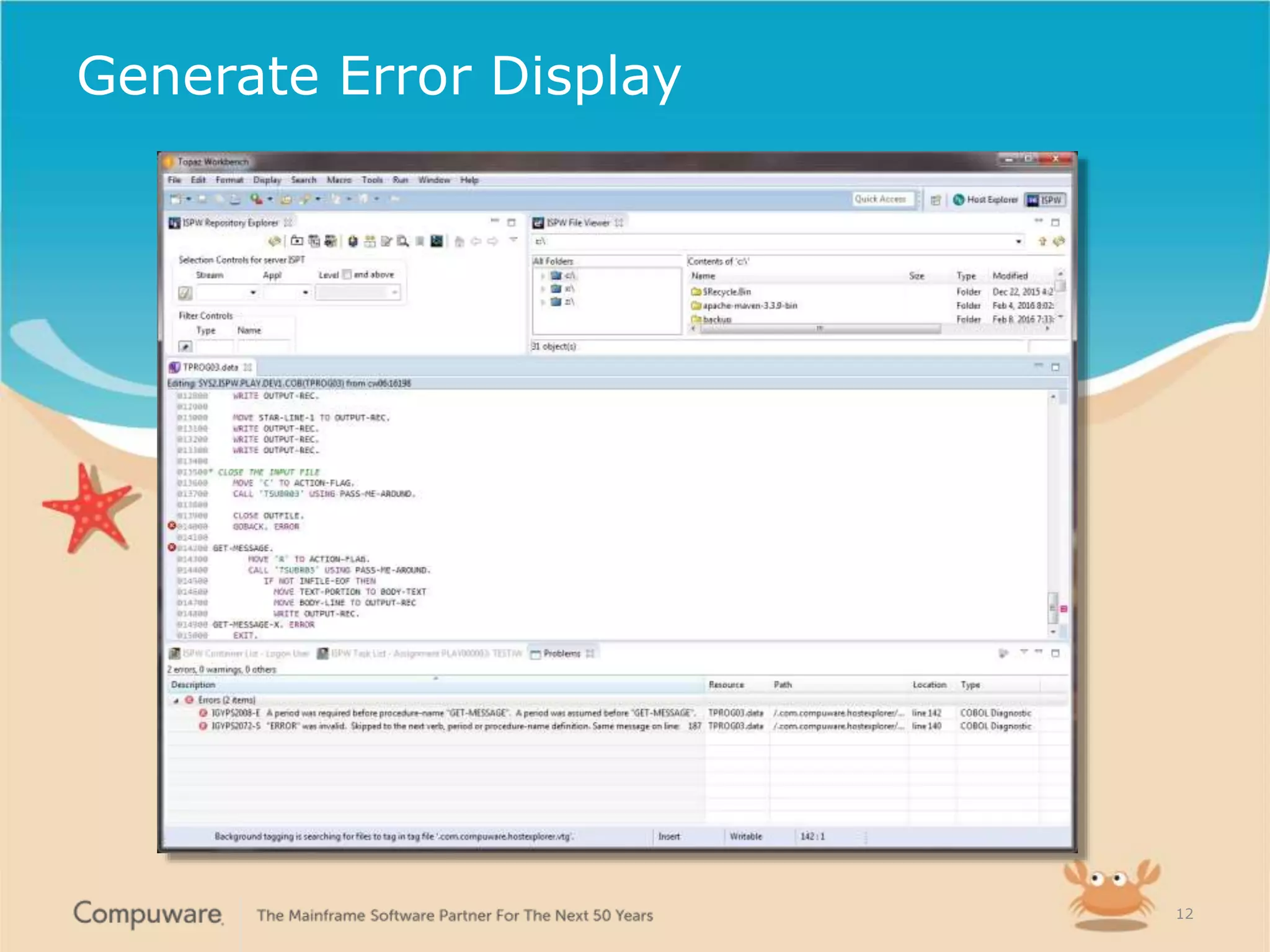
Task: Click the Forward arrow in the Repository Explorer toolbar
Action: (x=493, y=241)
